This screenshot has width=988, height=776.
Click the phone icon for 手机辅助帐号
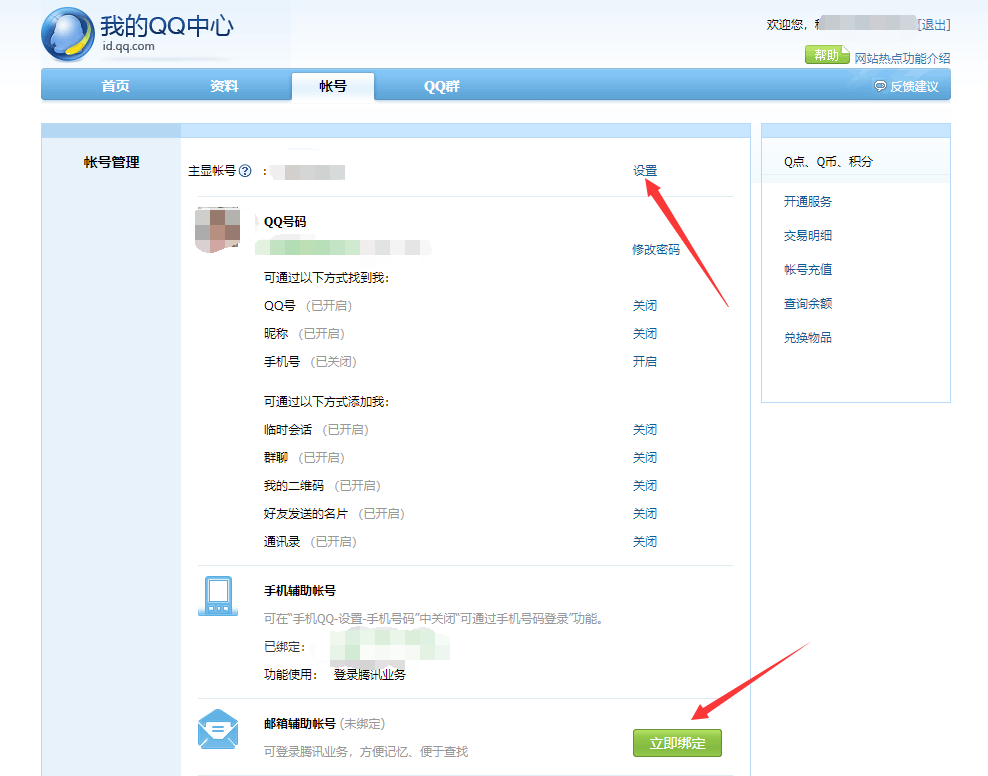click(x=218, y=596)
